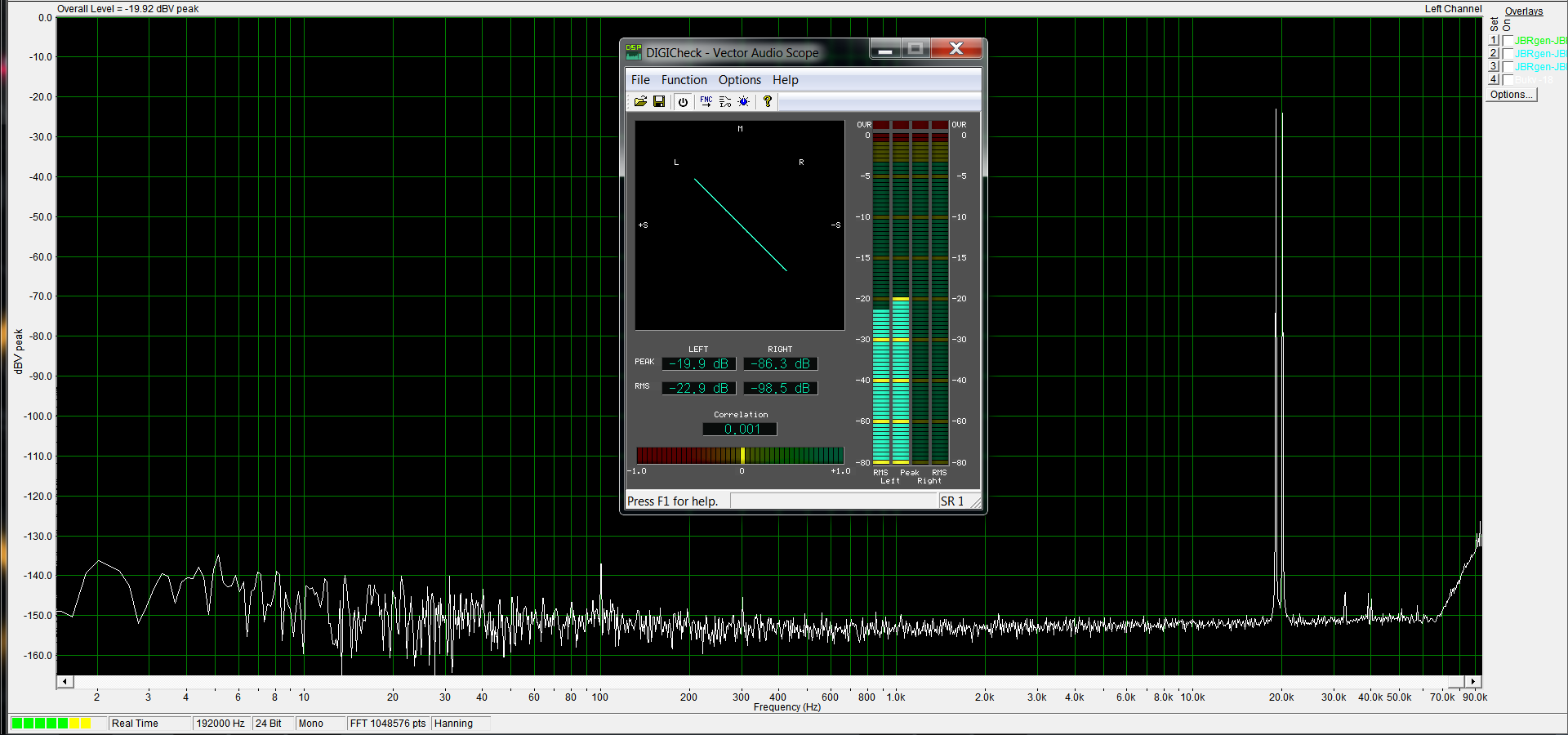Click the blue light settings icon
Image resolution: width=1568 pixels, height=735 pixels.
coord(744,101)
